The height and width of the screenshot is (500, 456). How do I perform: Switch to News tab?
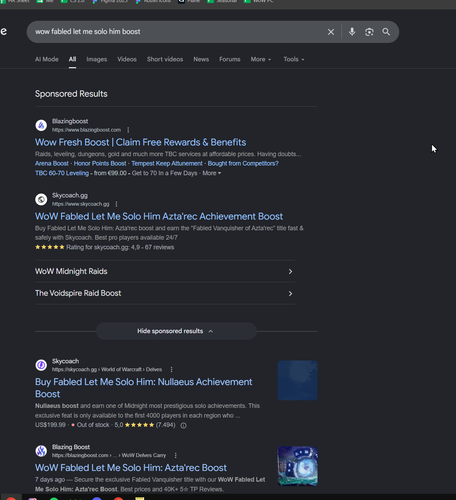201,59
